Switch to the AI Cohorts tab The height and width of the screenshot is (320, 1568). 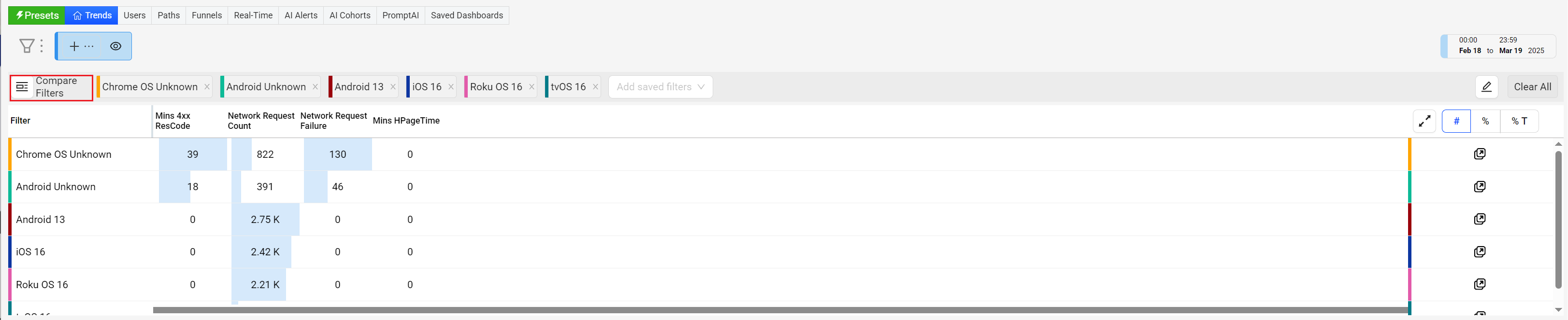coord(349,15)
